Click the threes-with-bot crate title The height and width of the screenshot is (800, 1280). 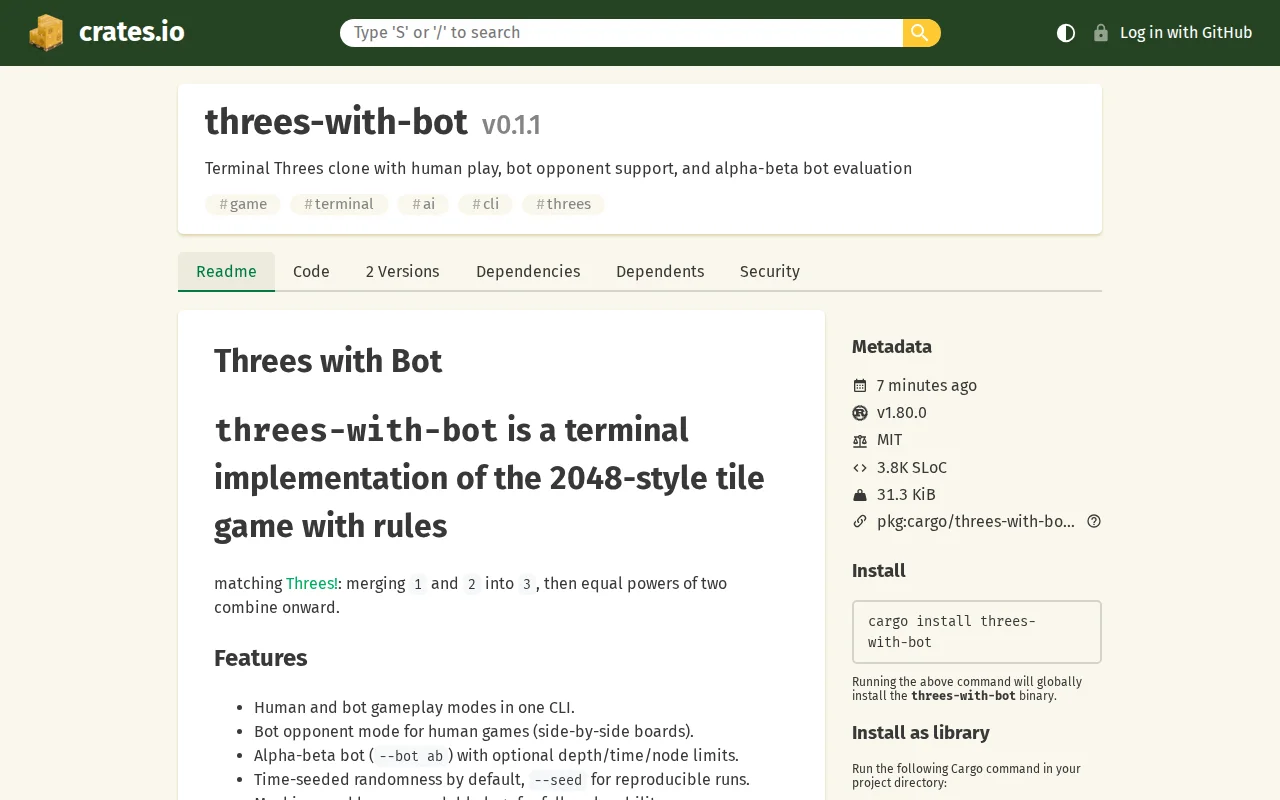click(x=336, y=122)
